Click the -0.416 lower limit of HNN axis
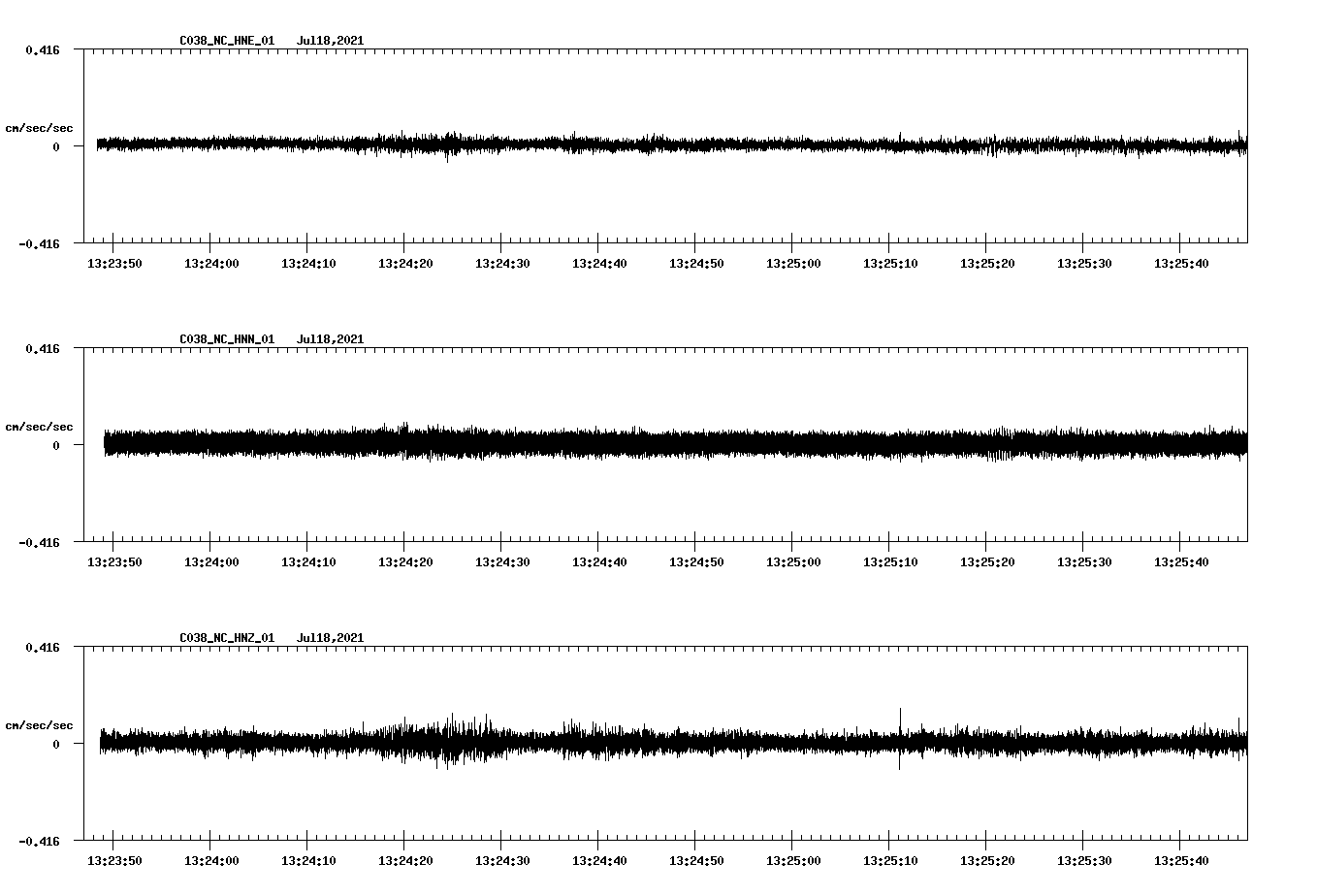1317x896 pixels. (39, 542)
